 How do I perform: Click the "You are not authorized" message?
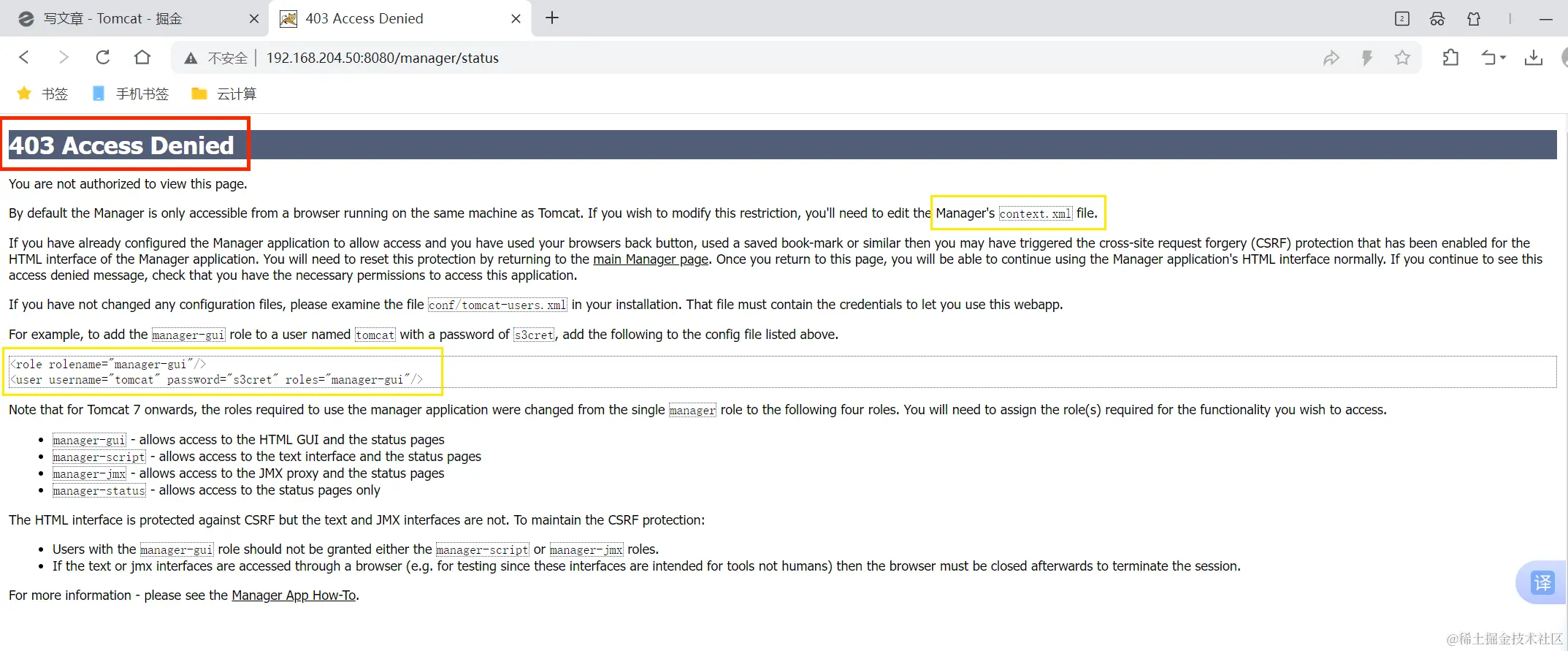pyautogui.click(x=128, y=184)
